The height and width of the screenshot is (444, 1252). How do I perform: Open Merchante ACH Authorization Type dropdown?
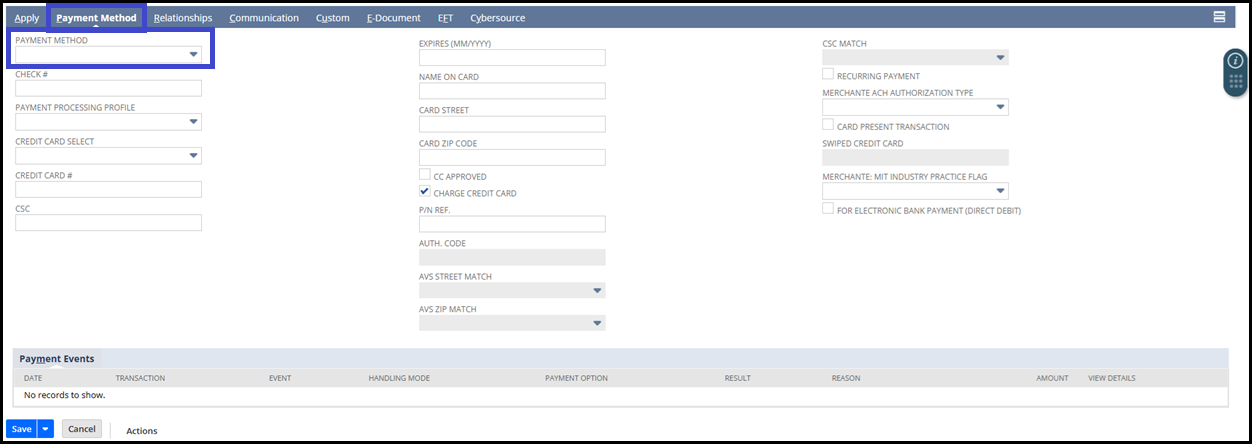(x=915, y=107)
